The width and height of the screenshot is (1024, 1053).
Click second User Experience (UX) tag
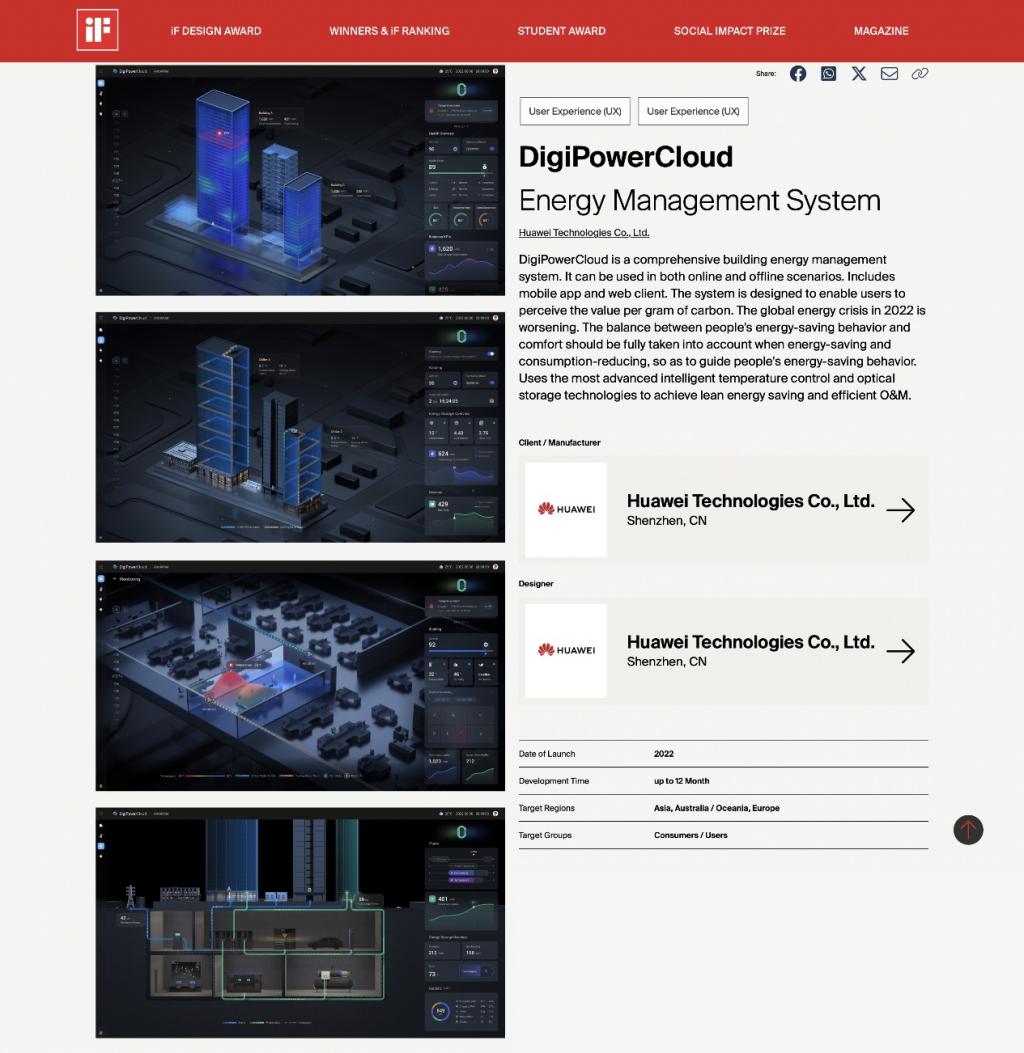pyautogui.click(x=693, y=111)
